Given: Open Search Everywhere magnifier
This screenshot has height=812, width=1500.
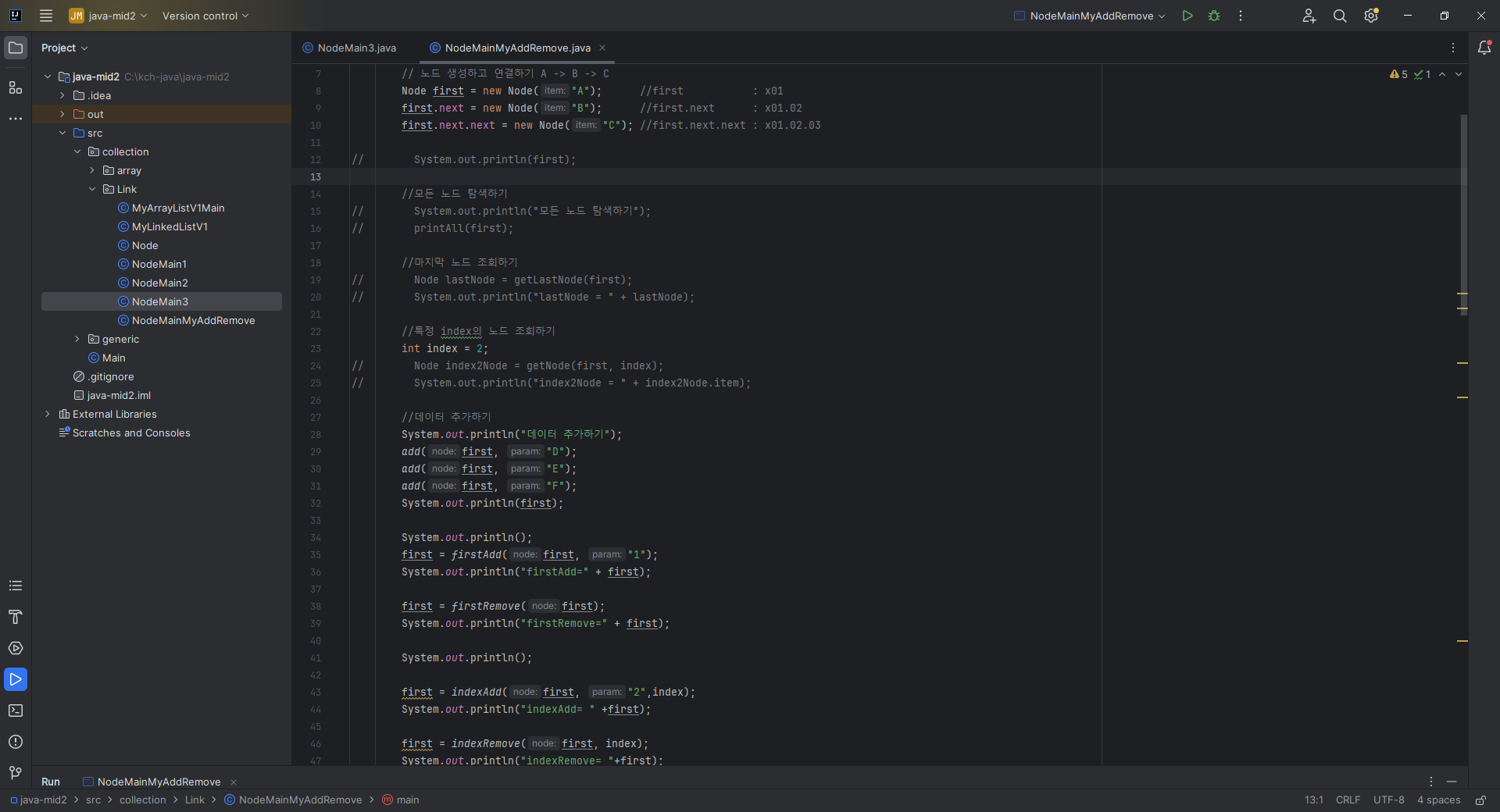Looking at the screenshot, I should coord(1340,16).
